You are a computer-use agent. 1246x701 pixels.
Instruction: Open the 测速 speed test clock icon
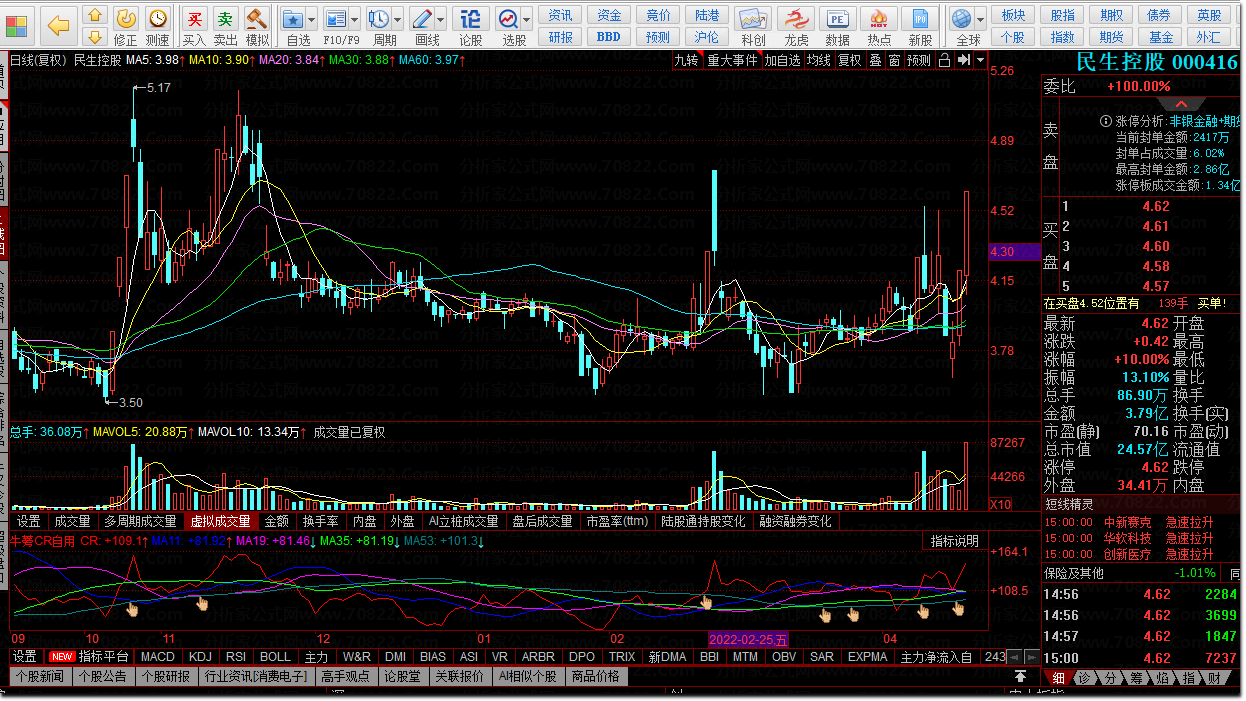158,26
